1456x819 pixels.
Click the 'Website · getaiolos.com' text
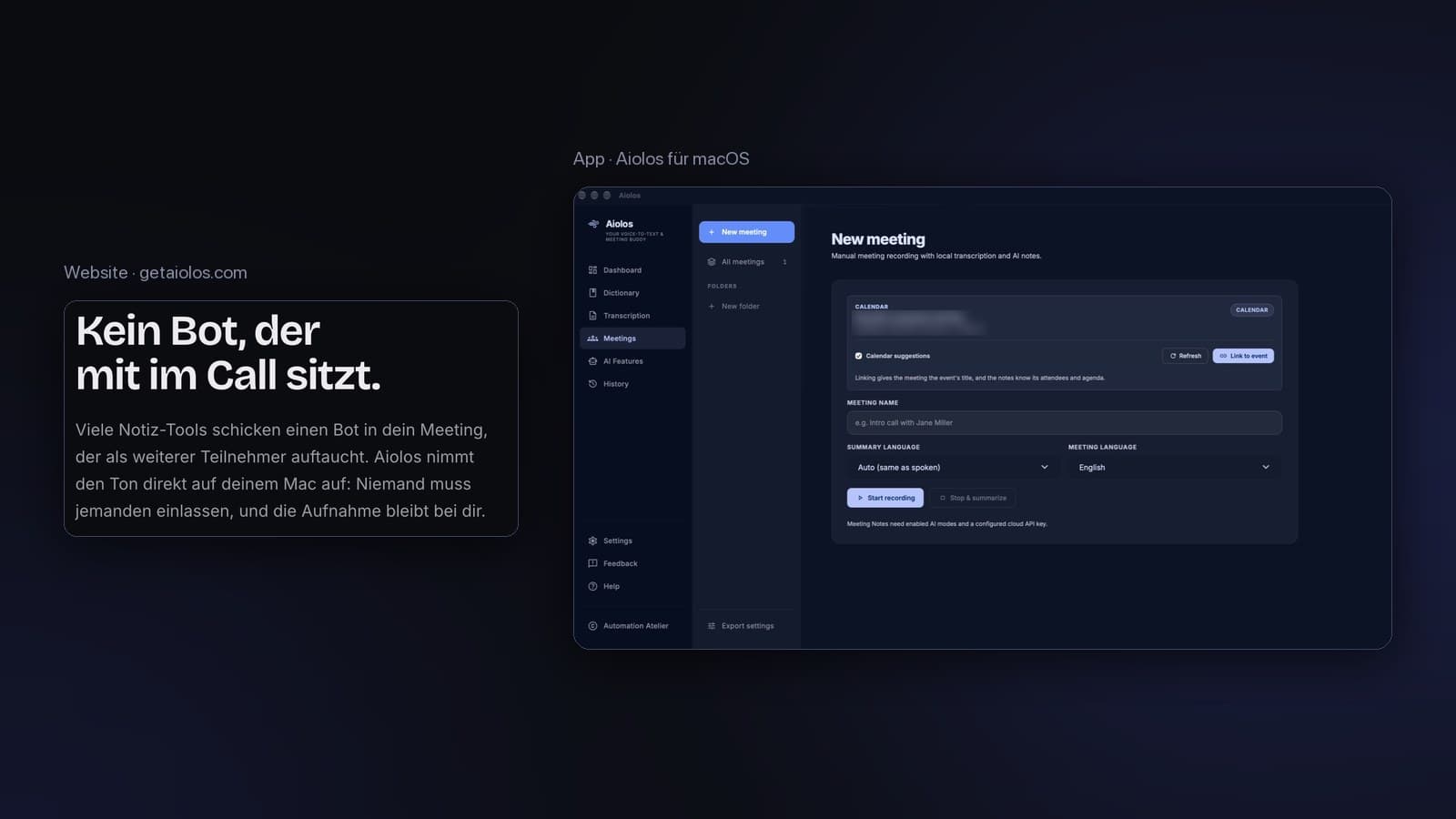click(156, 273)
